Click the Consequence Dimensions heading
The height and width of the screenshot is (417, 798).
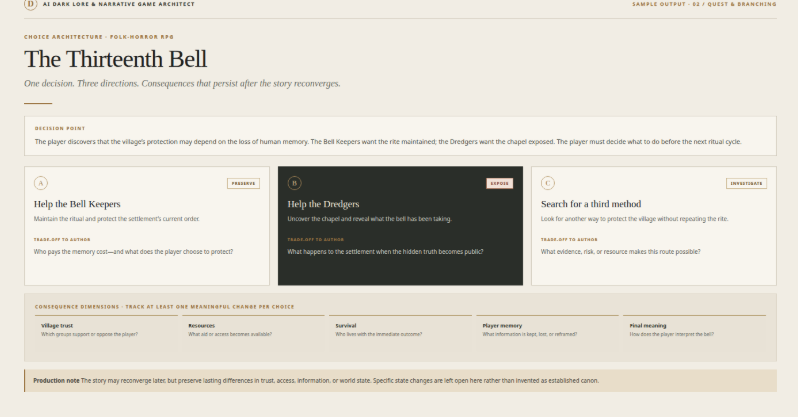coord(164,307)
